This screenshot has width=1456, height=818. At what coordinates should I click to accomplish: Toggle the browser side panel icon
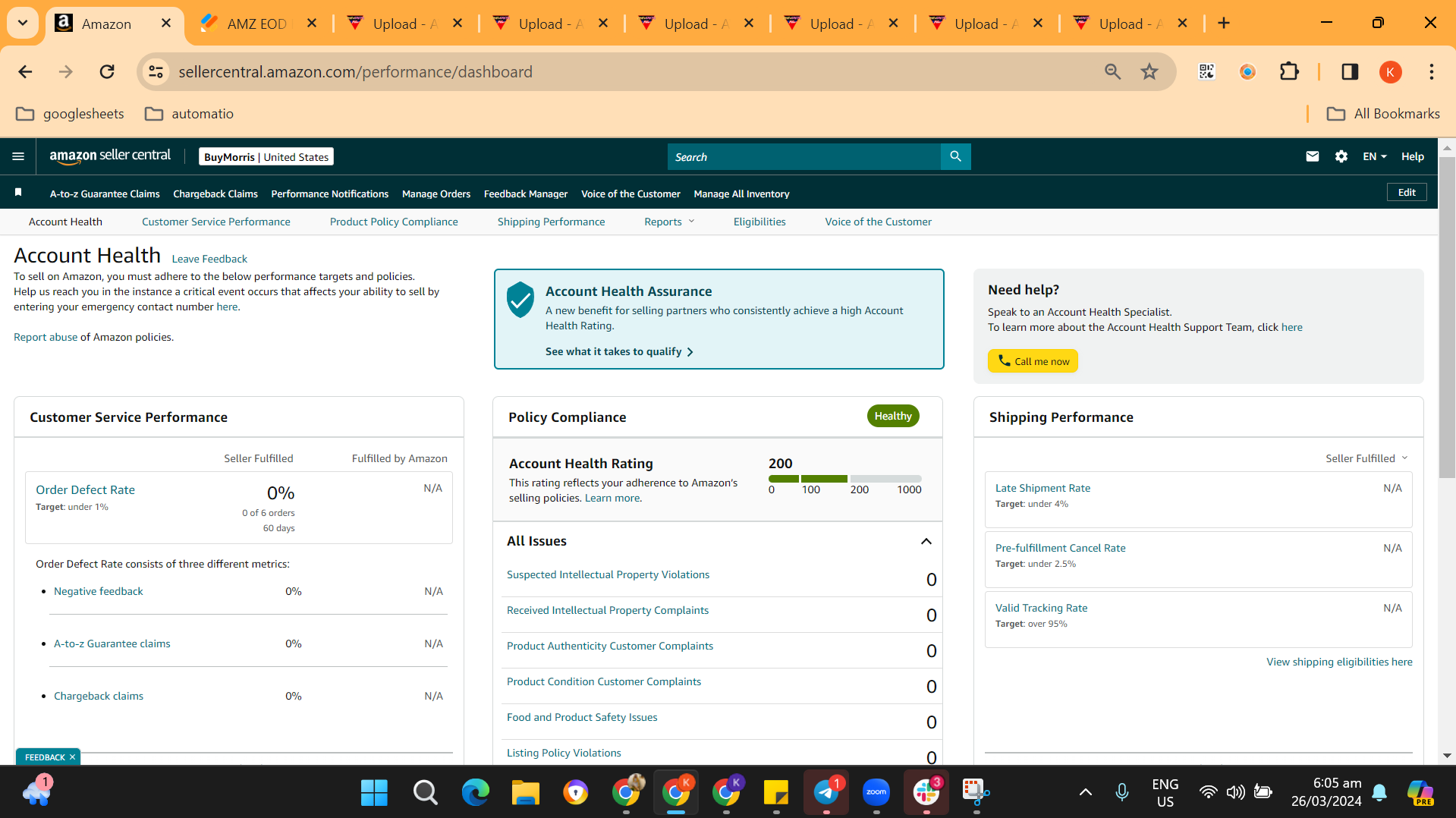click(1350, 71)
